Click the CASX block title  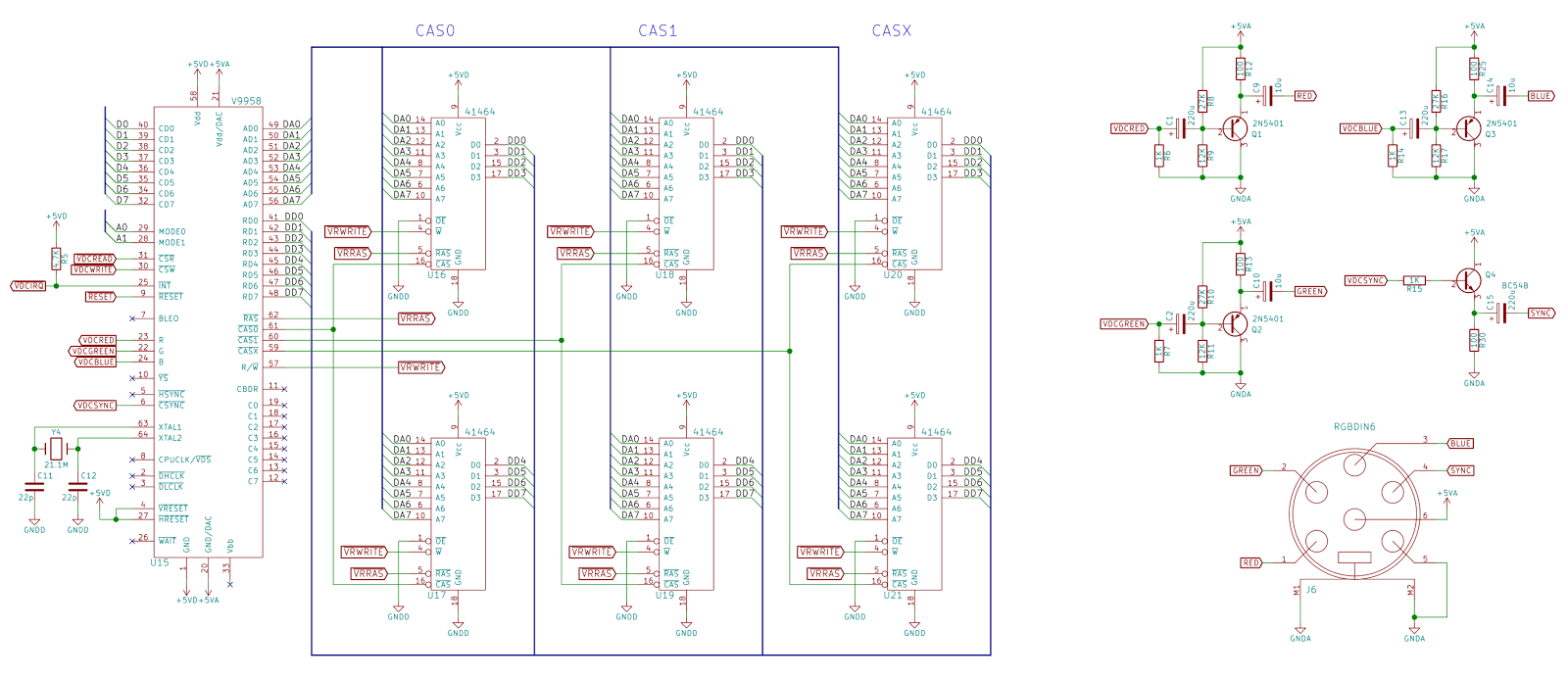tap(892, 30)
